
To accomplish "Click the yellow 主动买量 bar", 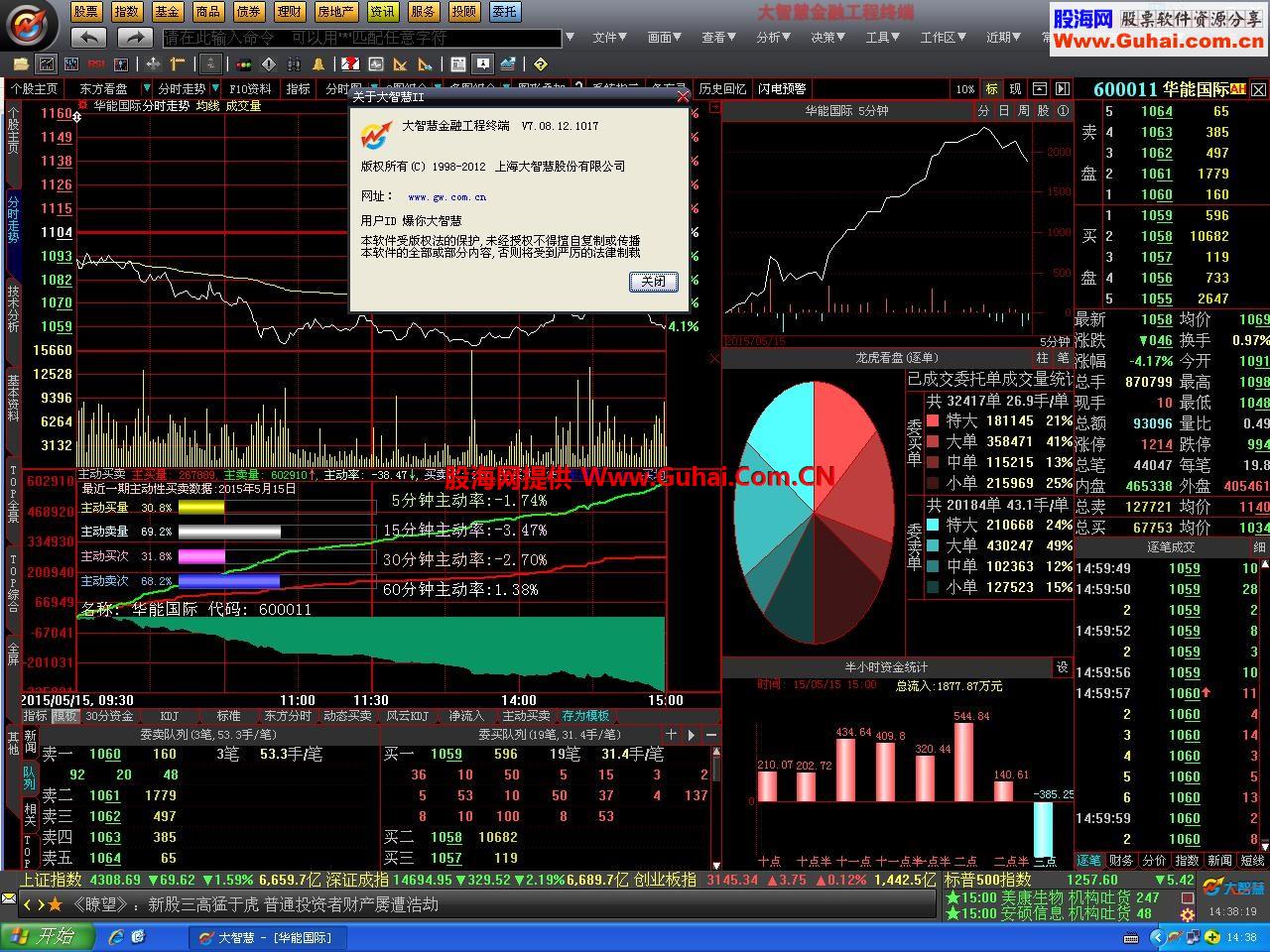I will 201,507.
